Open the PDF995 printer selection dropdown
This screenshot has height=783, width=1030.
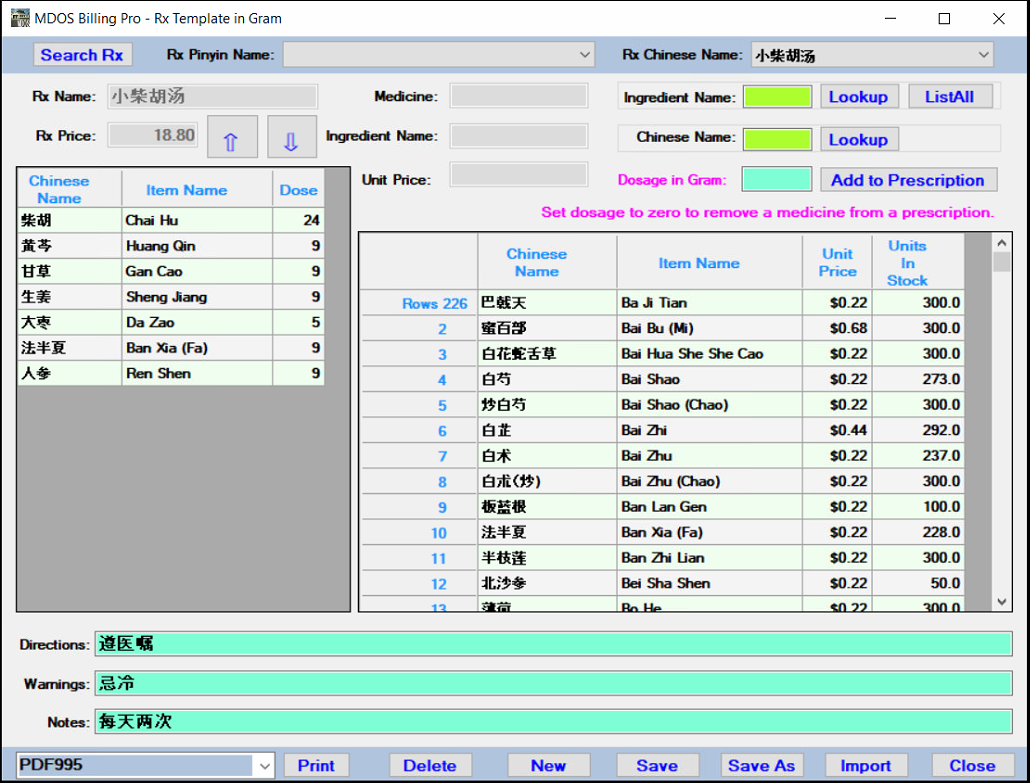pyautogui.click(x=267, y=764)
